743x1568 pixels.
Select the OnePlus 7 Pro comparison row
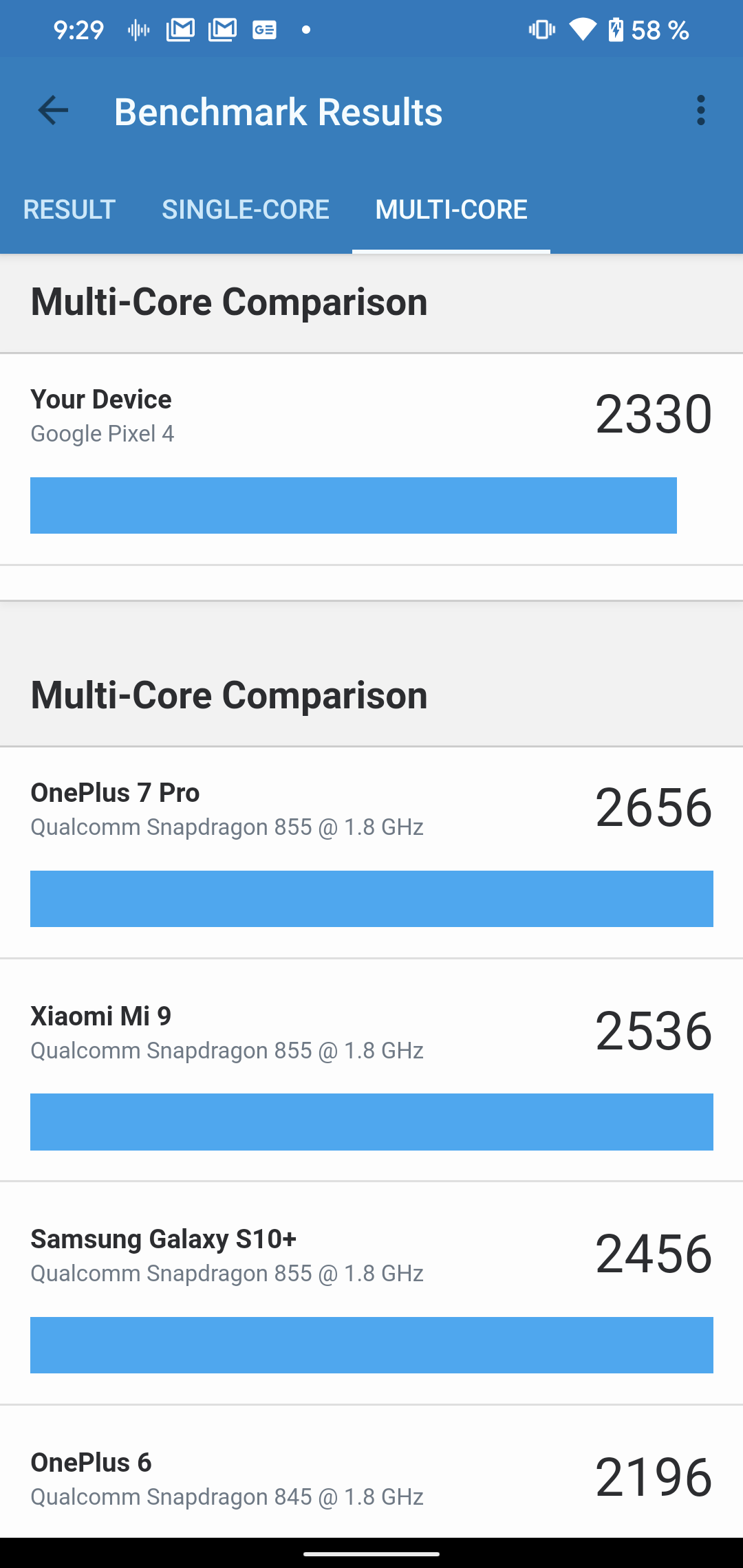click(x=371, y=810)
